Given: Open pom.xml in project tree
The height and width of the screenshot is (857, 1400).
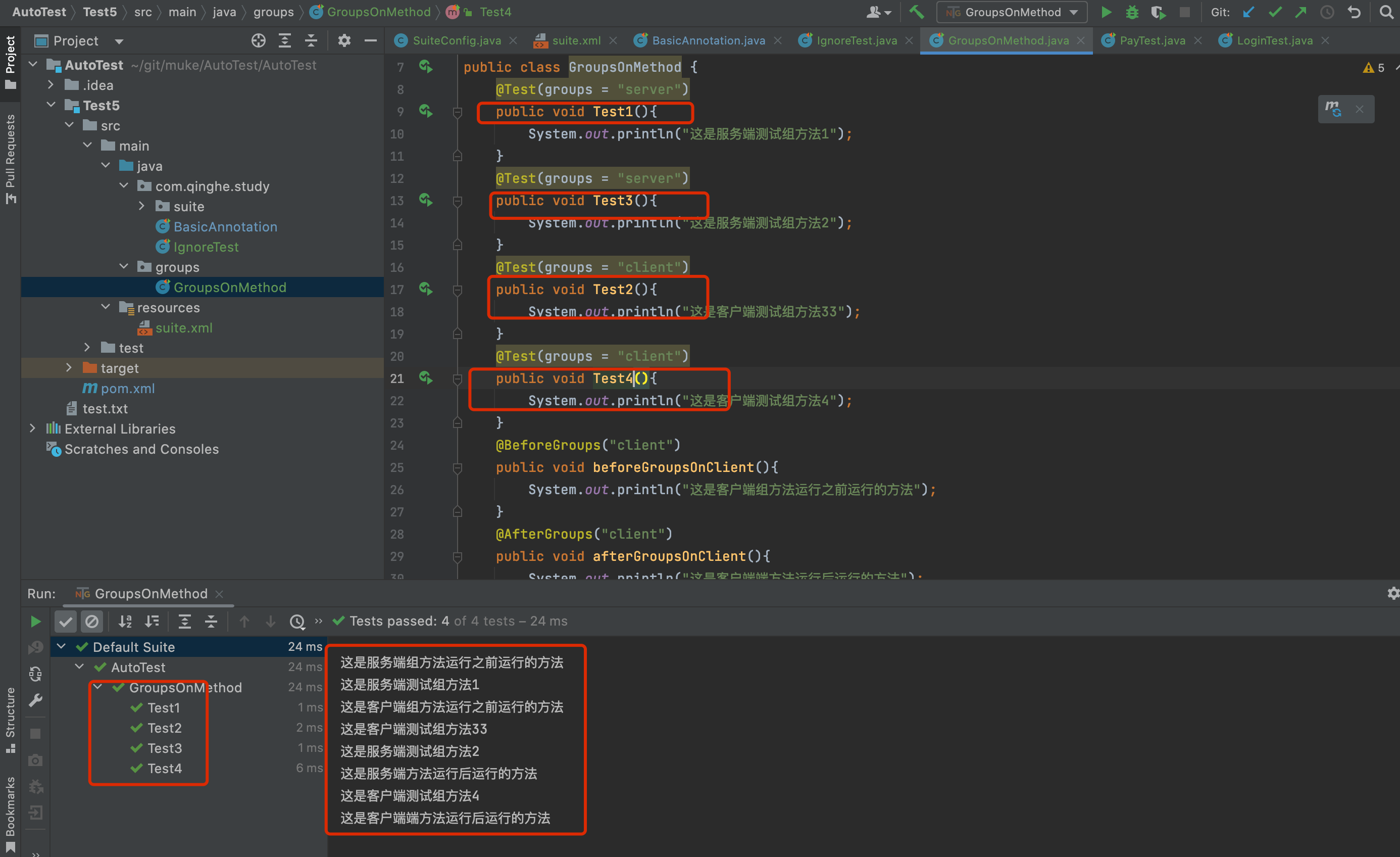Looking at the screenshot, I should point(127,388).
